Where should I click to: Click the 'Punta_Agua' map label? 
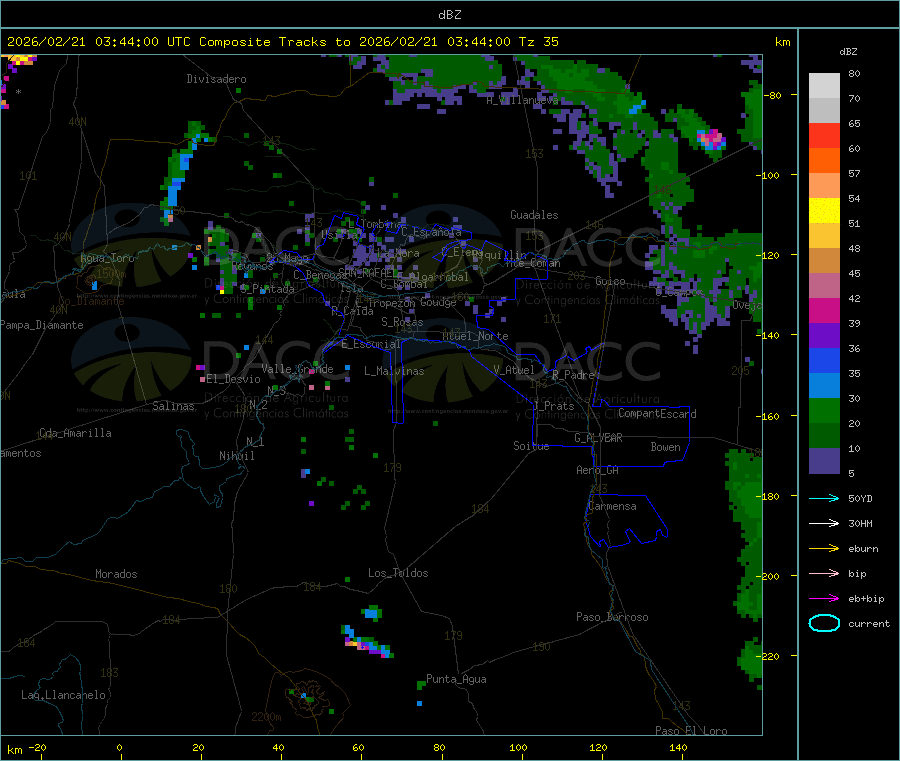pos(456,679)
